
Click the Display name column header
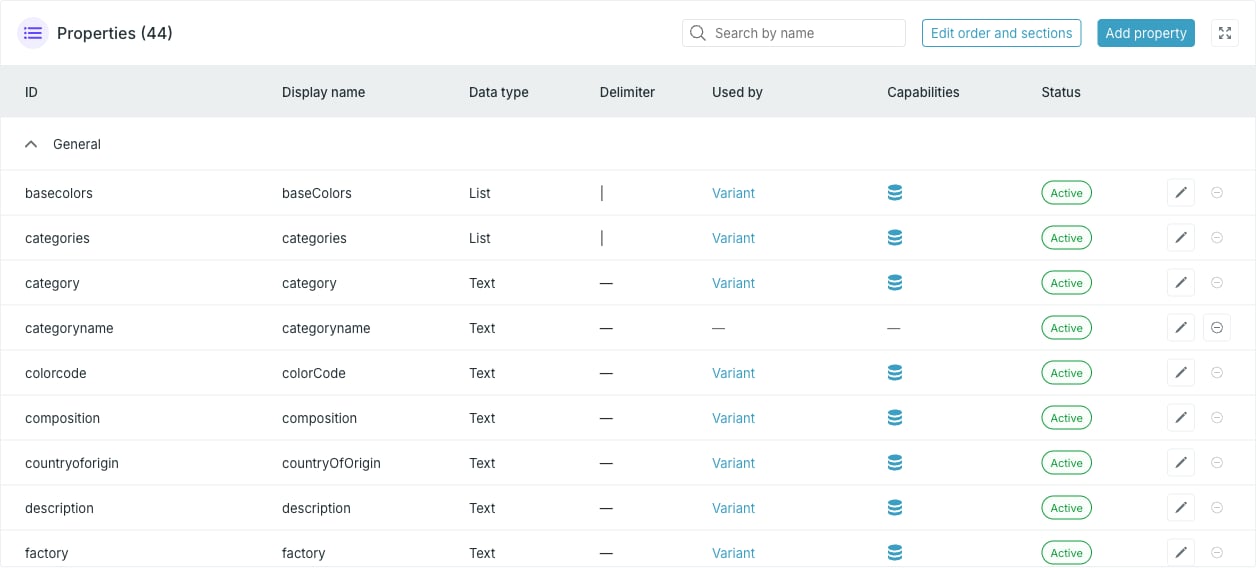pos(323,92)
